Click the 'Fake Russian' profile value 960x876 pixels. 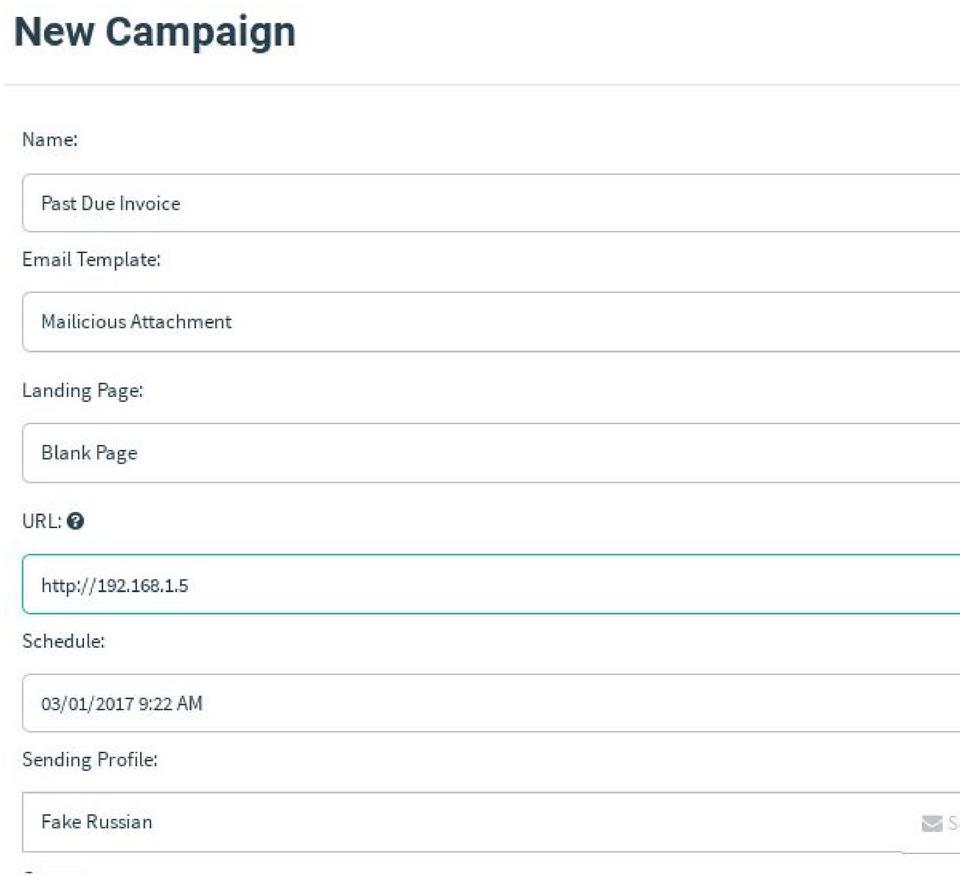click(x=96, y=822)
